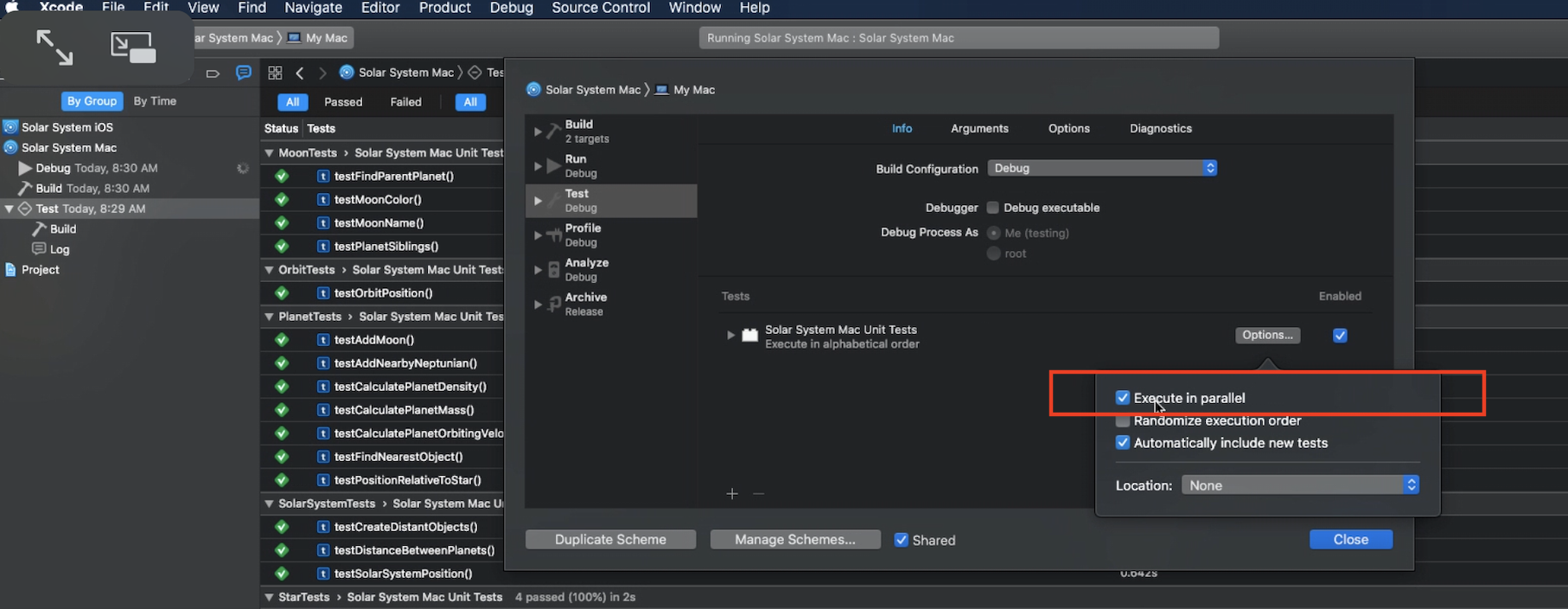Viewport: 1568px width, 609px height.
Task: Click the fullscreen expand arrows icon
Action: pos(54,48)
